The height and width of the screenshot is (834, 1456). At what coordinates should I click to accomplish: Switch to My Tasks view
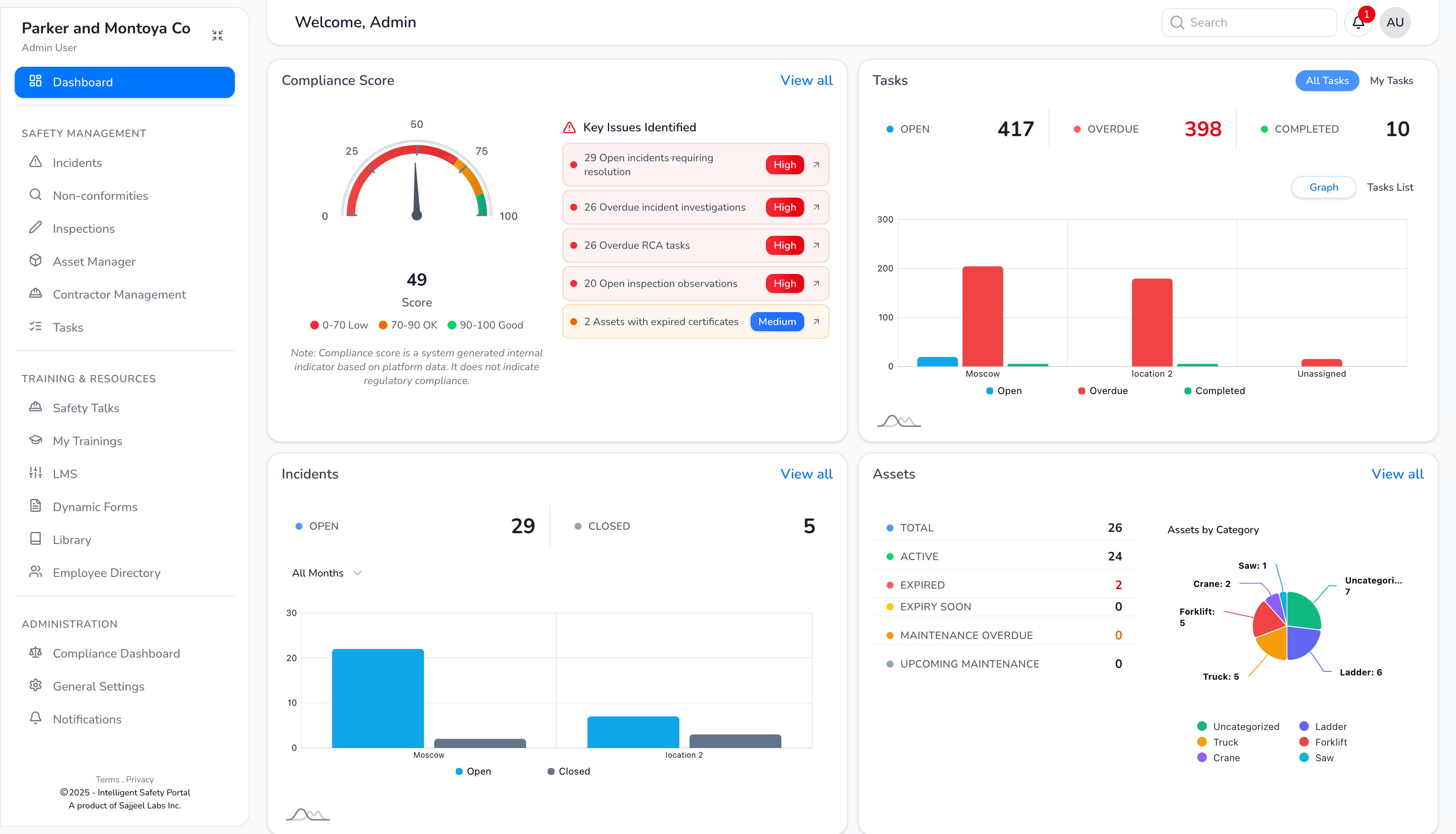point(1392,80)
